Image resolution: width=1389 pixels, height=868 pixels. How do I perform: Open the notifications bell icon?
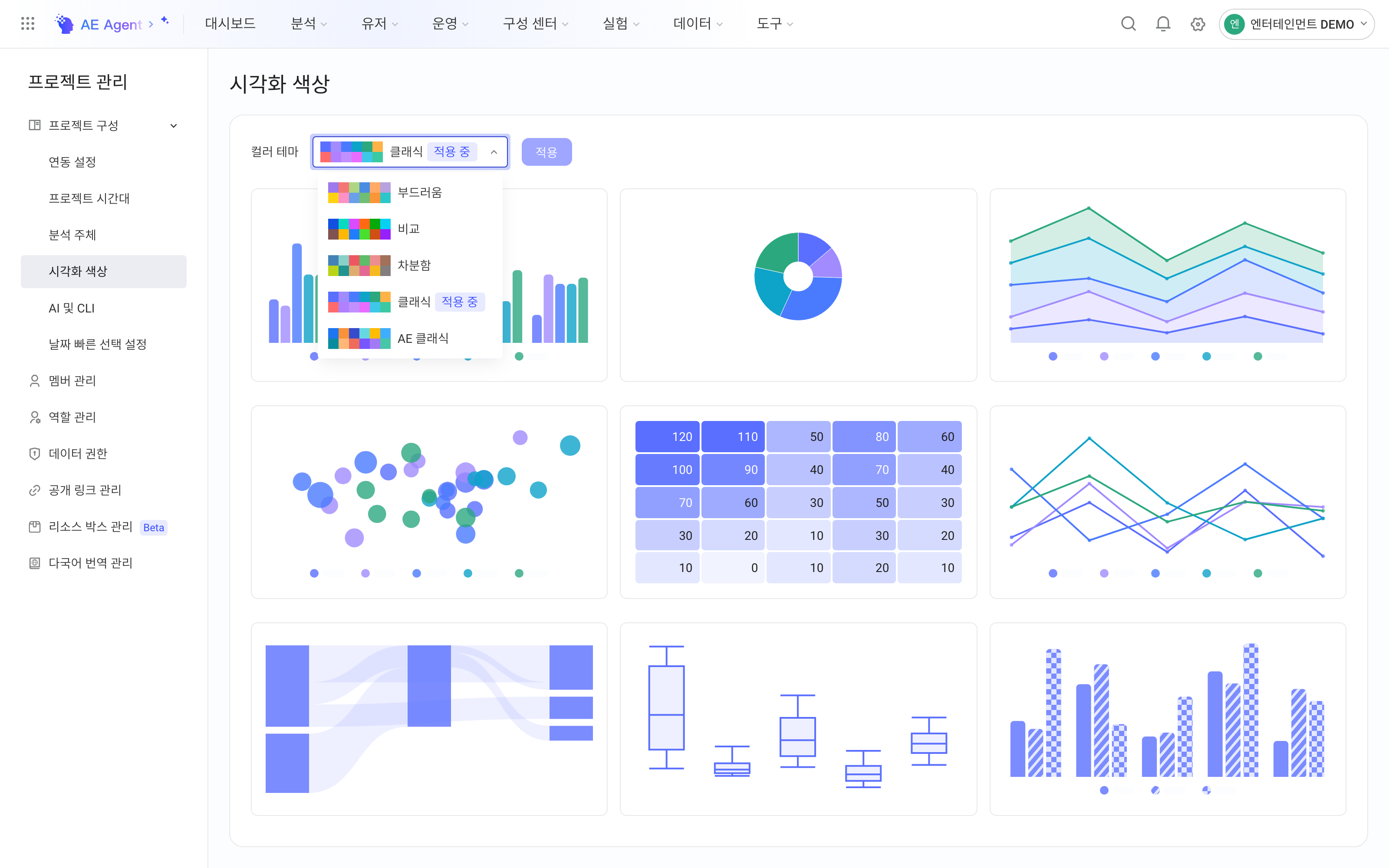tap(1163, 24)
